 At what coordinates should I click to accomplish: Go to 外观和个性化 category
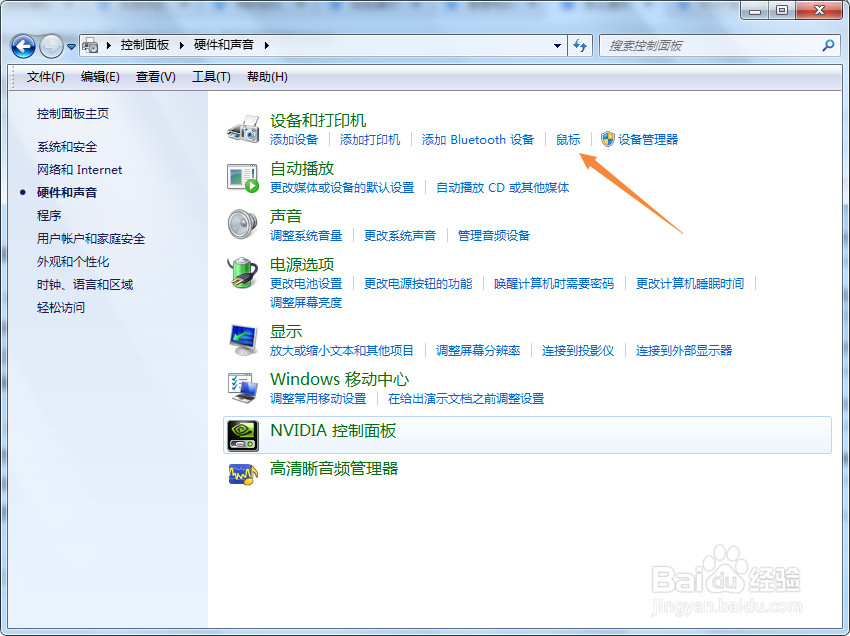click(x=73, y=262)
